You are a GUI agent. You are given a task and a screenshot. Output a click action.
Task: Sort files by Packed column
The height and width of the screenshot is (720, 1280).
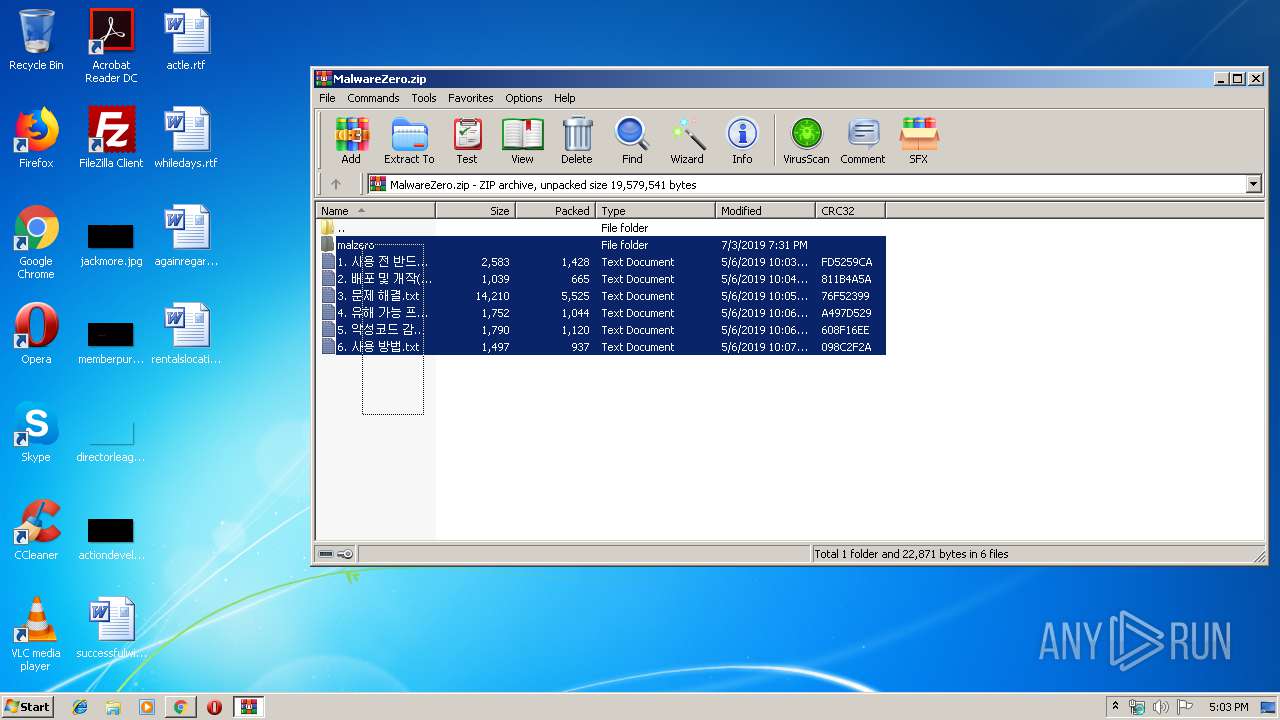pyautogui.click(x=556, y=211)
